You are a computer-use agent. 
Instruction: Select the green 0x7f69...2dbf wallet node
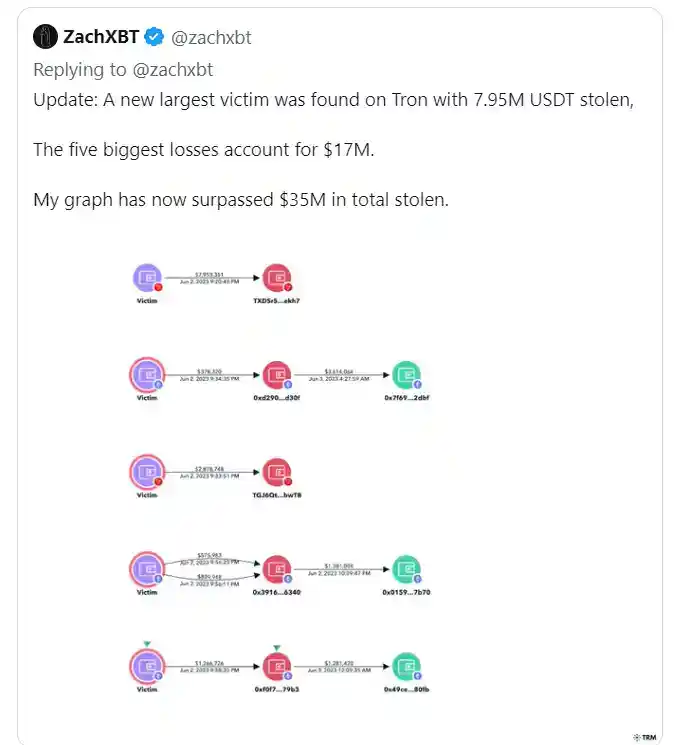pos(406,375)
